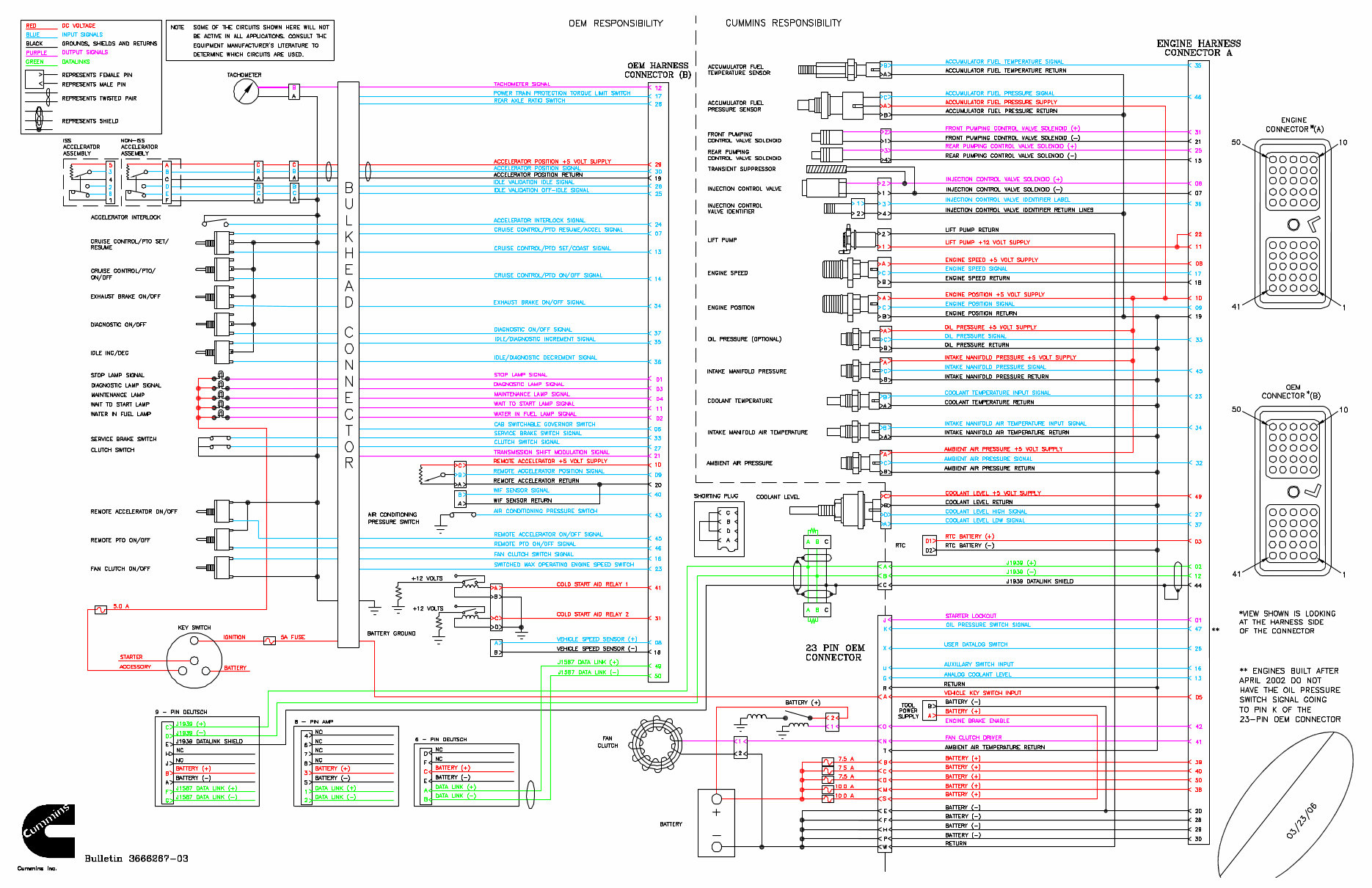Click the tachometer gauge symbol
Image resolution: width=1372 pixels, height=888 pixels.
click(x=245, y=91)
